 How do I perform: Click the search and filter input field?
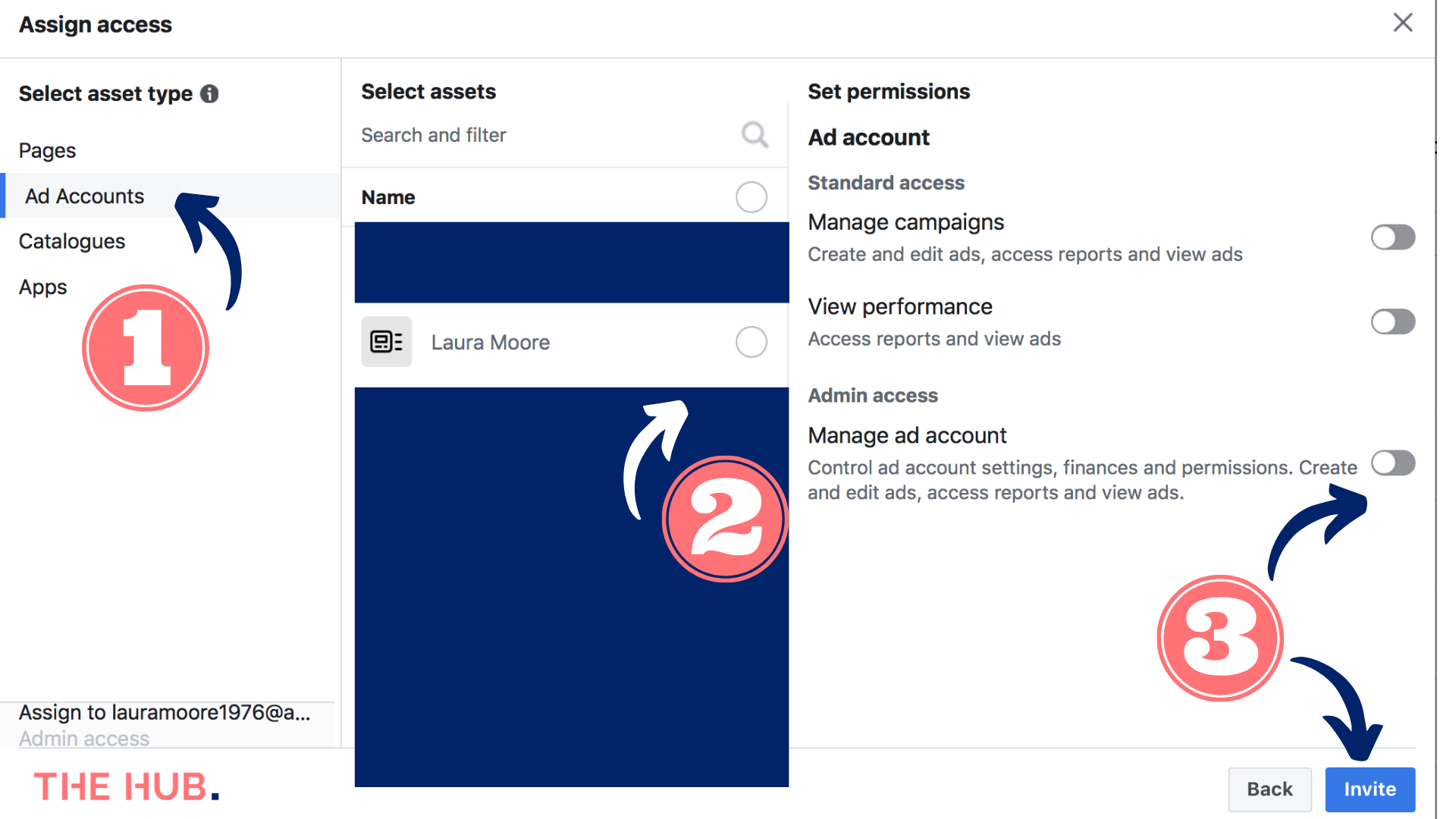click(569, 135)
